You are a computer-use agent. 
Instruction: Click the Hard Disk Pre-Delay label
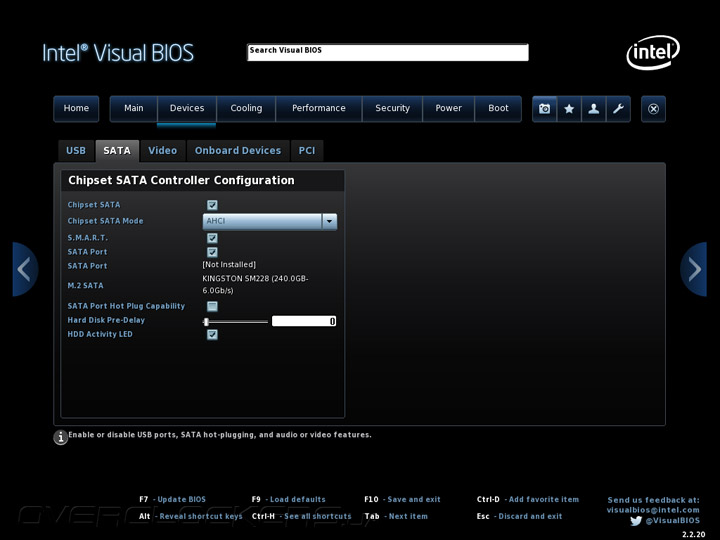point(106,321)
